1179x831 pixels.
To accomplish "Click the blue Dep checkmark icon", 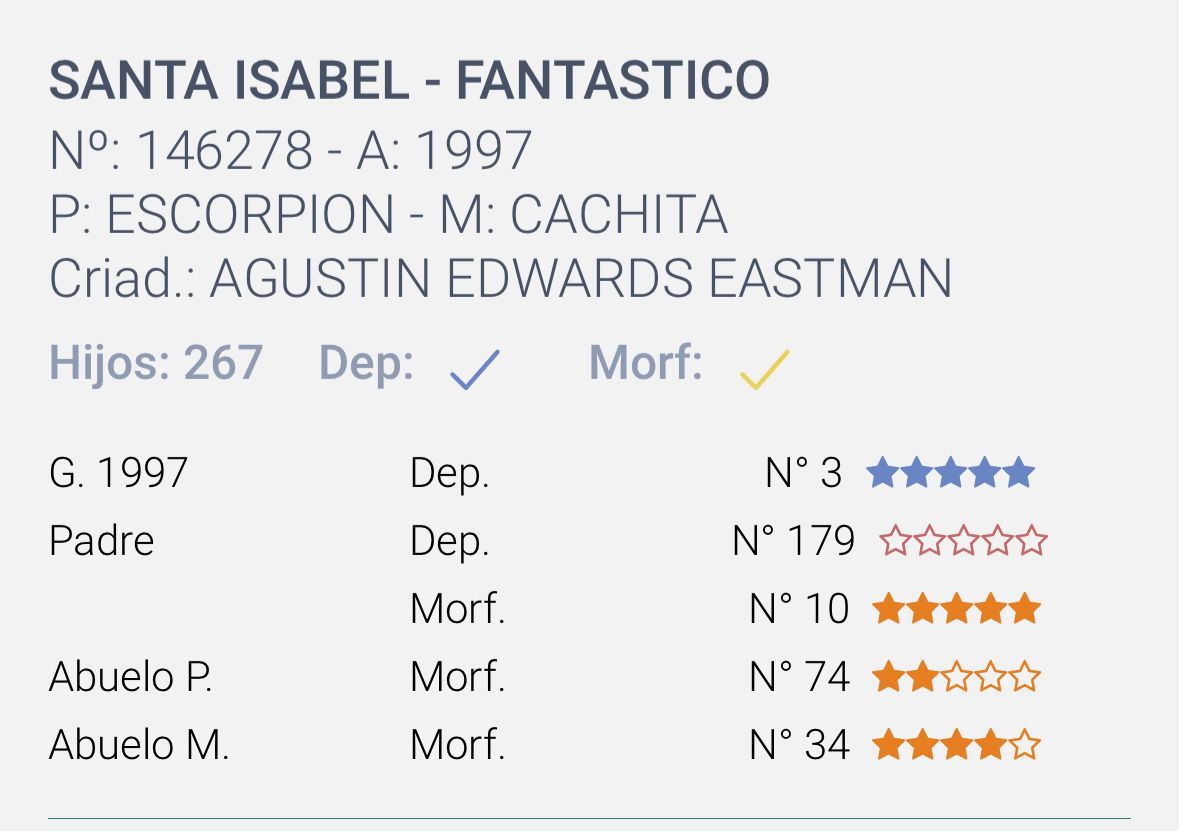I will pyautogui.click(x=474, y=369).
